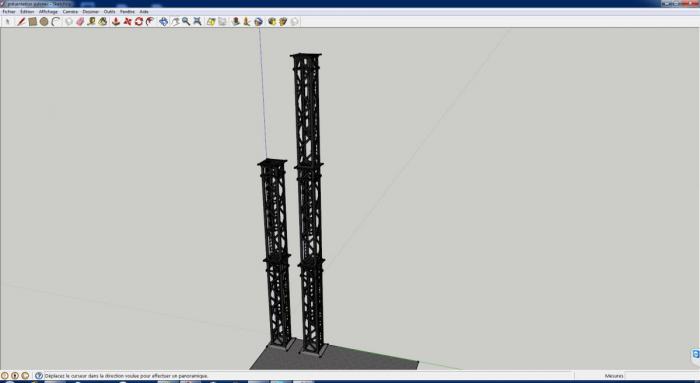The image size is (700, 383).
Task: Click the 'Déplacez le curseur' status hint
Action: tap(126, 376)
